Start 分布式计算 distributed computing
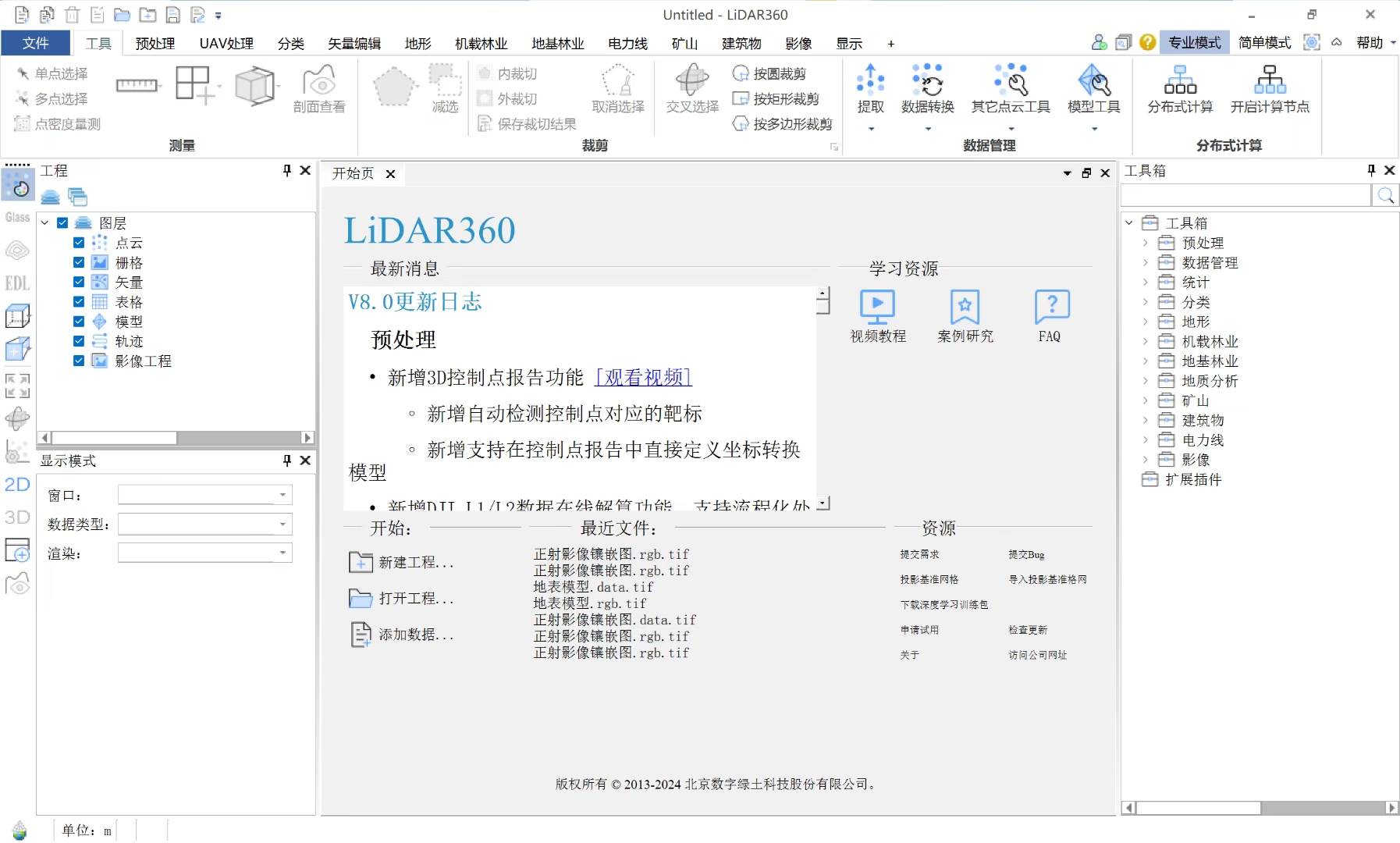Image resolution: width=1400 pixels, height=843 pixels. pos(1180,90)
